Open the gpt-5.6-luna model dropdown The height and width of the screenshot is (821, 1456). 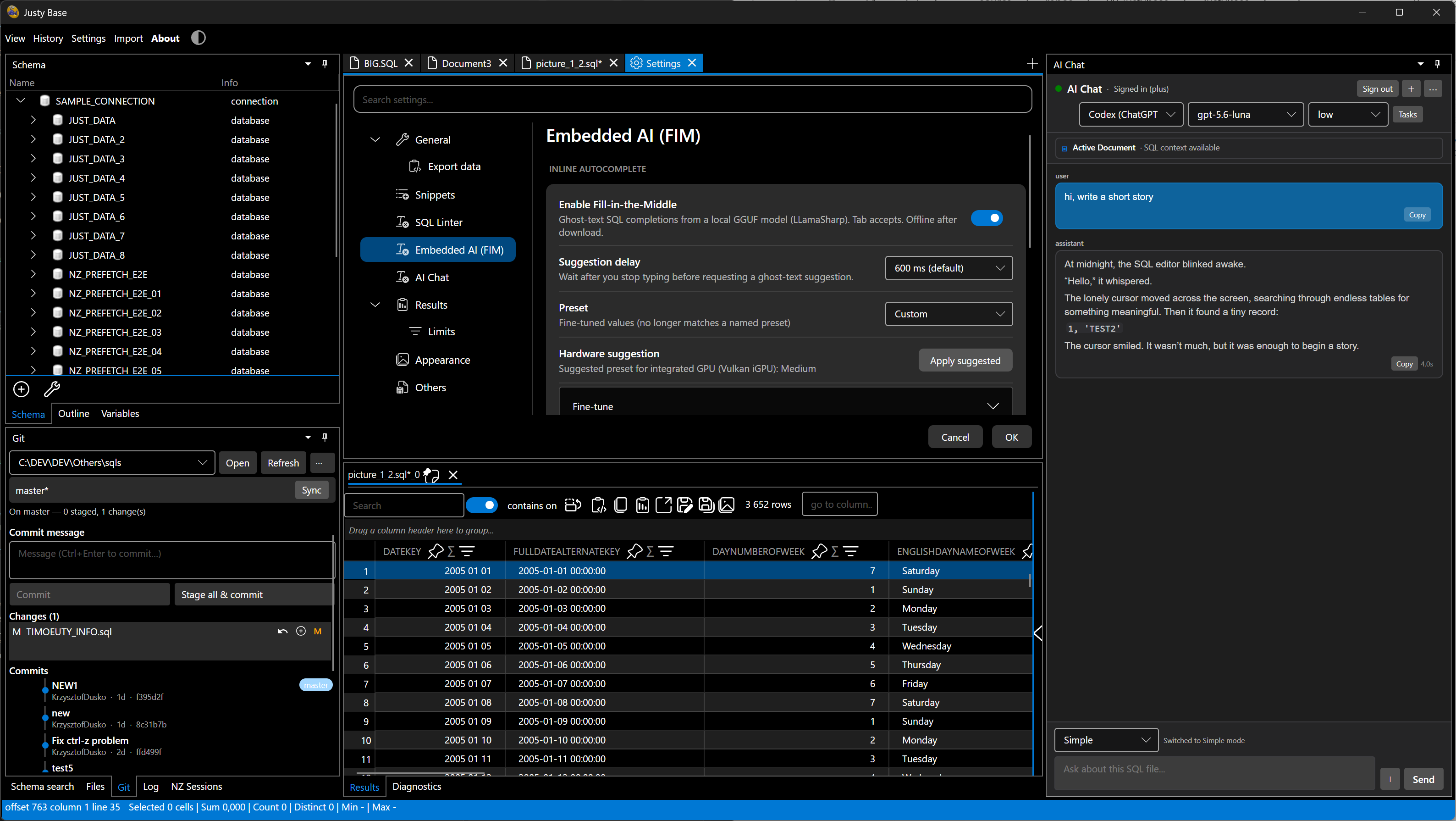coord(1246,114)
